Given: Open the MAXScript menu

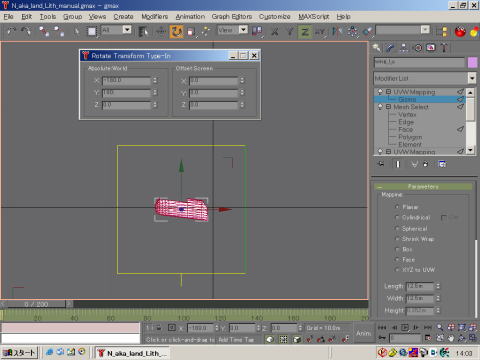Looking at the screenshot, I should pyautogui.click(x=314, y=16).
